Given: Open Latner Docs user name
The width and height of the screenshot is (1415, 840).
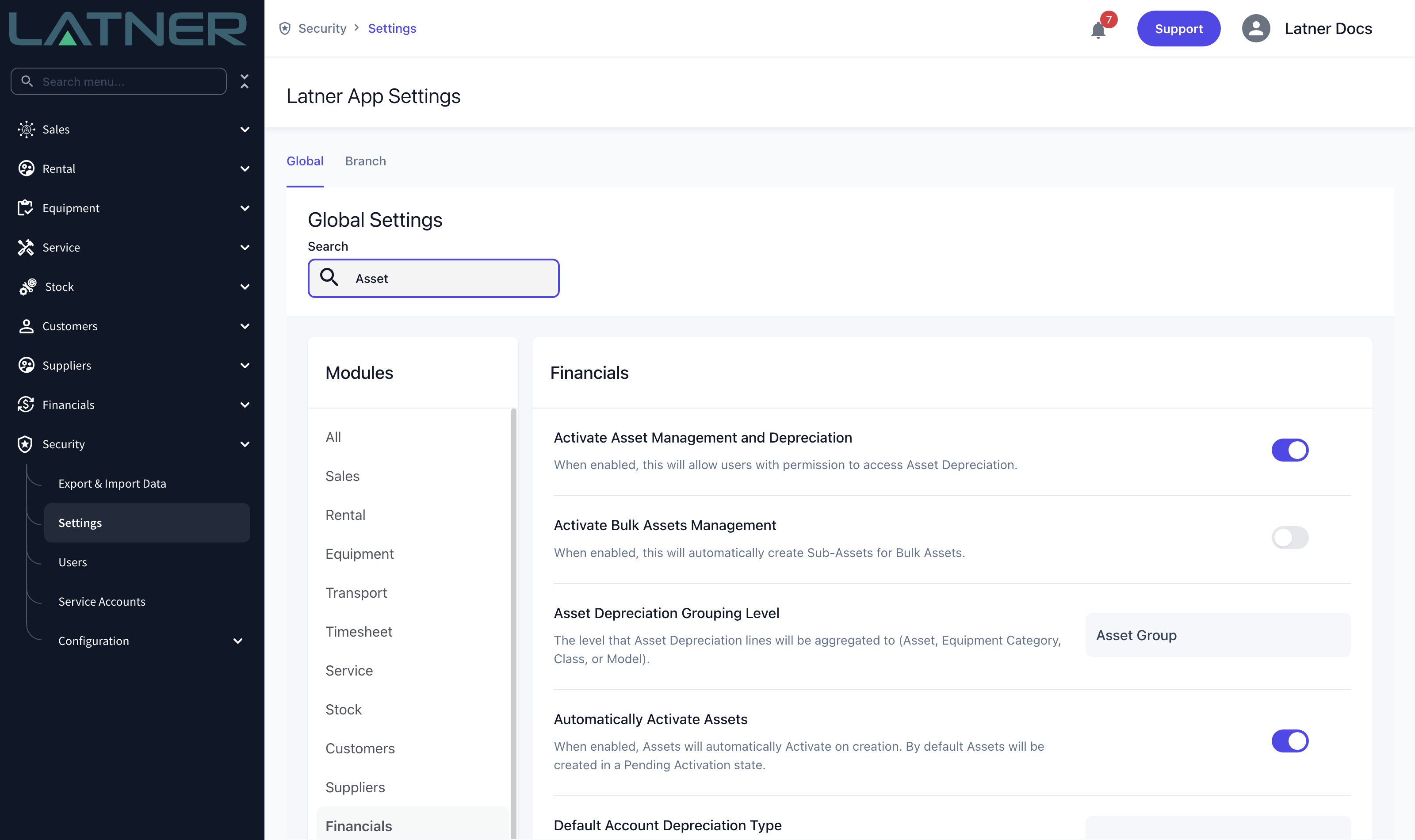Looking at the screenshot, I should 1328,28.
